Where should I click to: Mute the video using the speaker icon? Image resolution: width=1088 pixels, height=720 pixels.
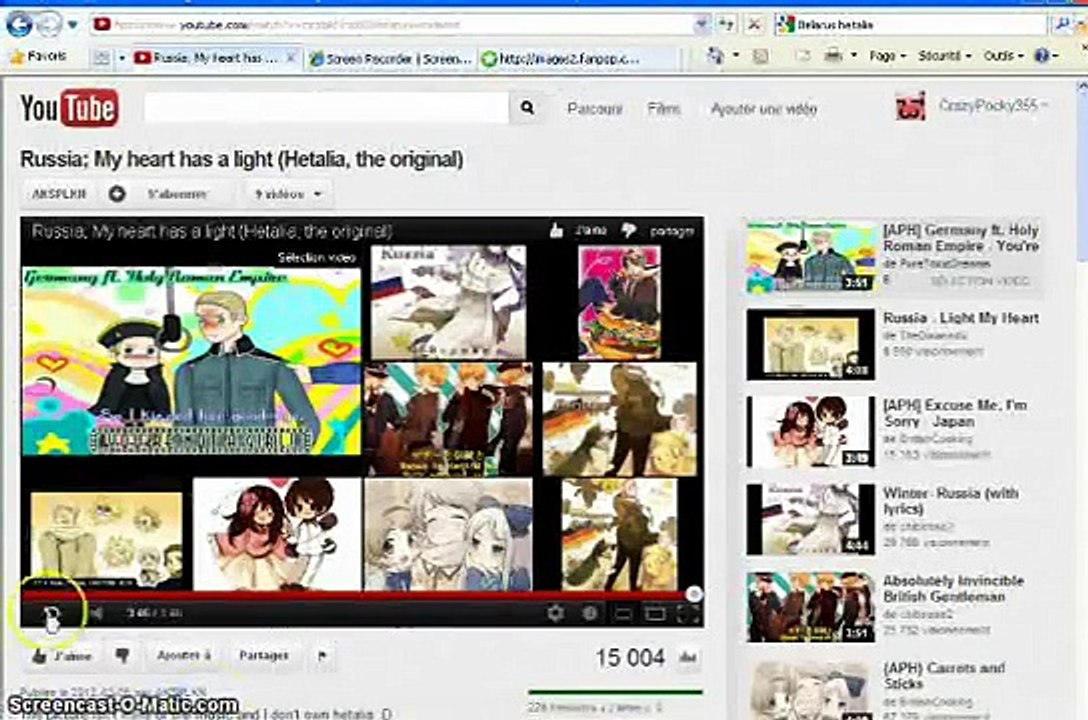click(x=96, y=613)
